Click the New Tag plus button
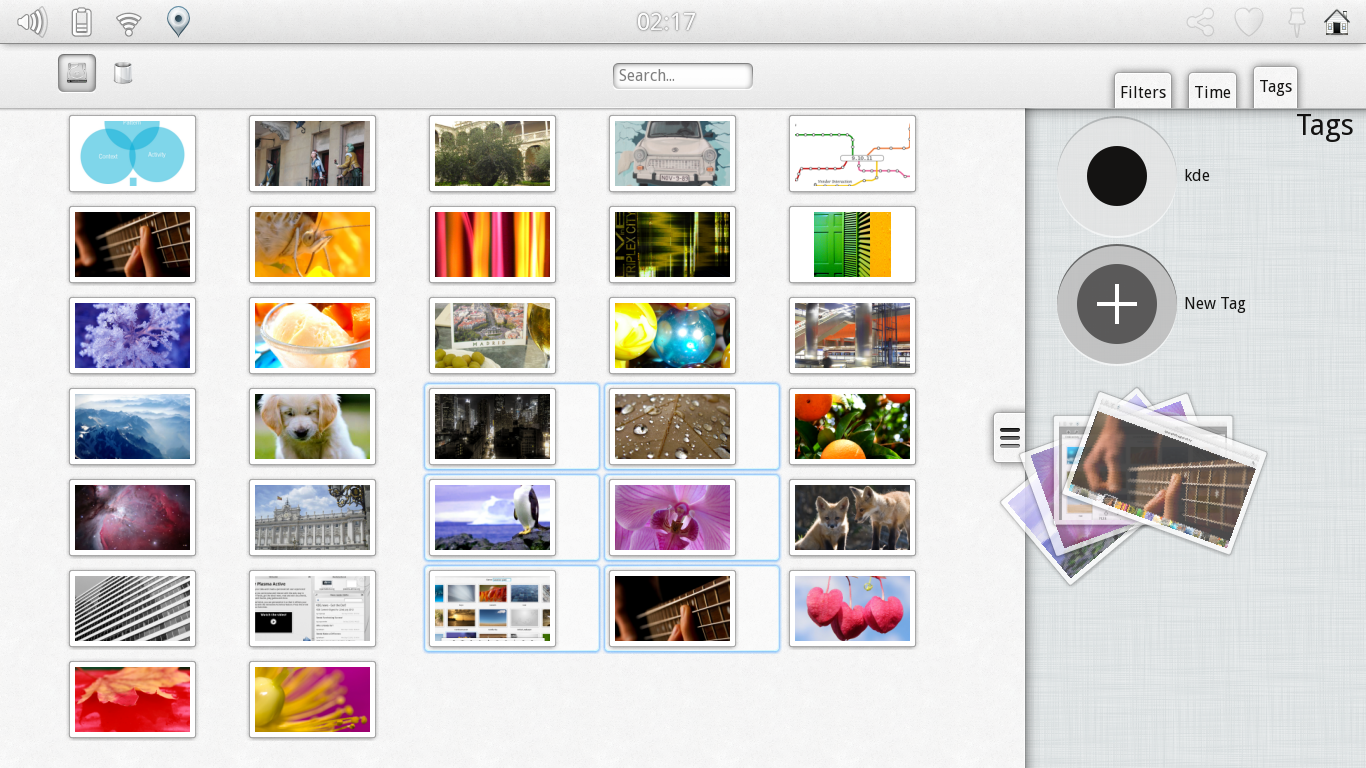 point(1117,304)
